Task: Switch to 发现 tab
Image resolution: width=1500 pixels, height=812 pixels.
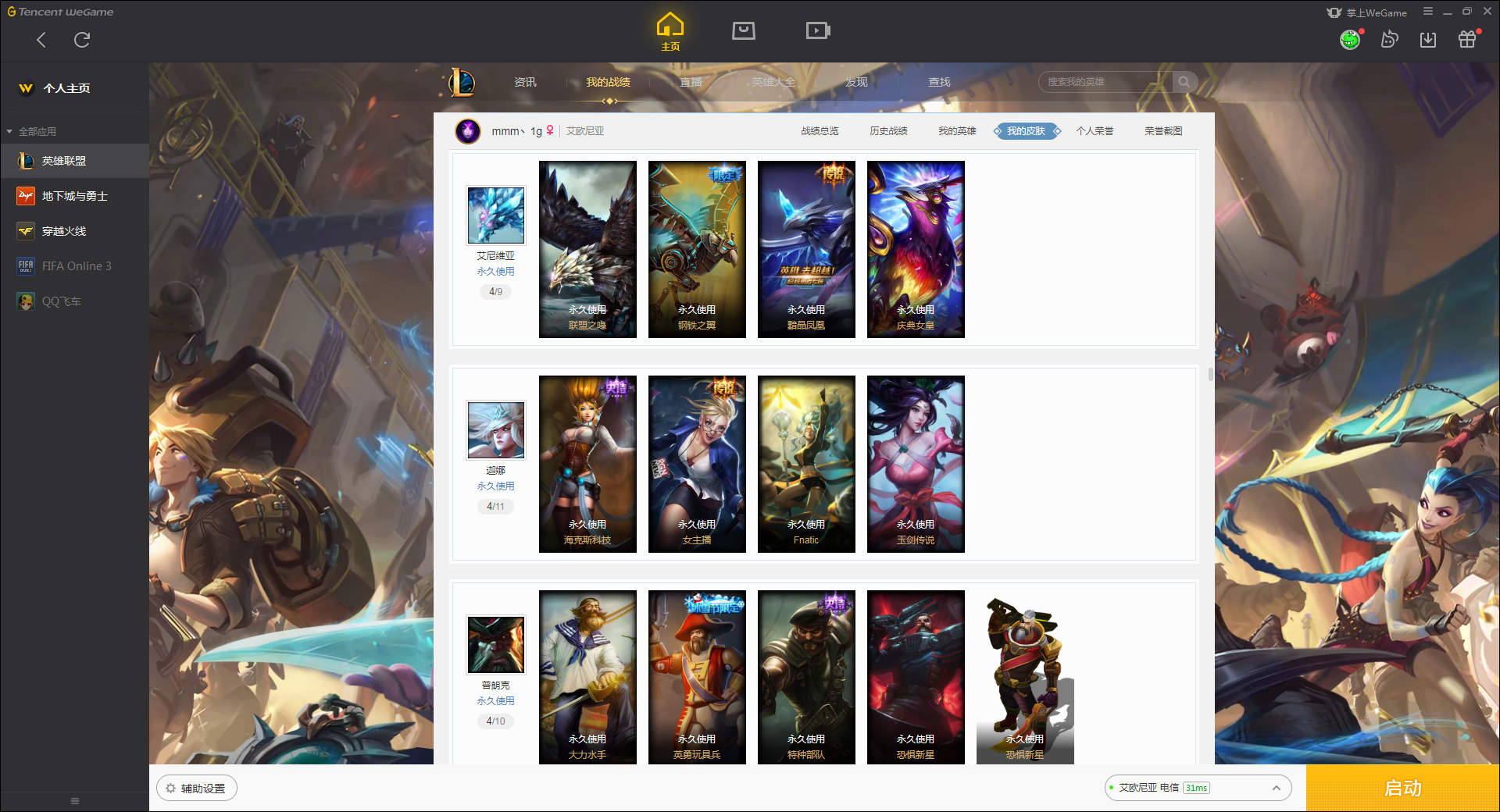Action: 856,82
